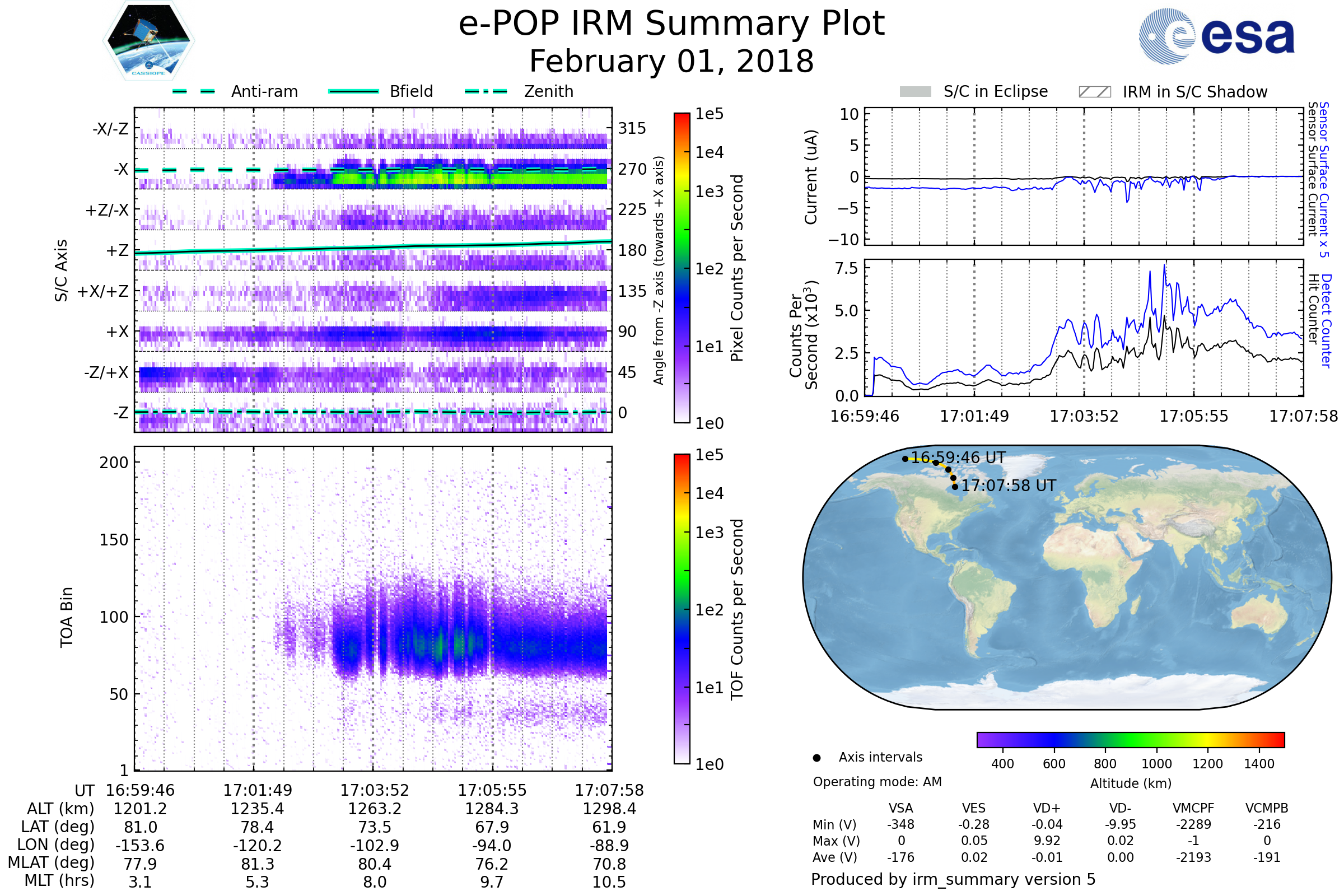
Task: Click the S/C in Eclipse gray legend patch
Action: coord(915,92)
